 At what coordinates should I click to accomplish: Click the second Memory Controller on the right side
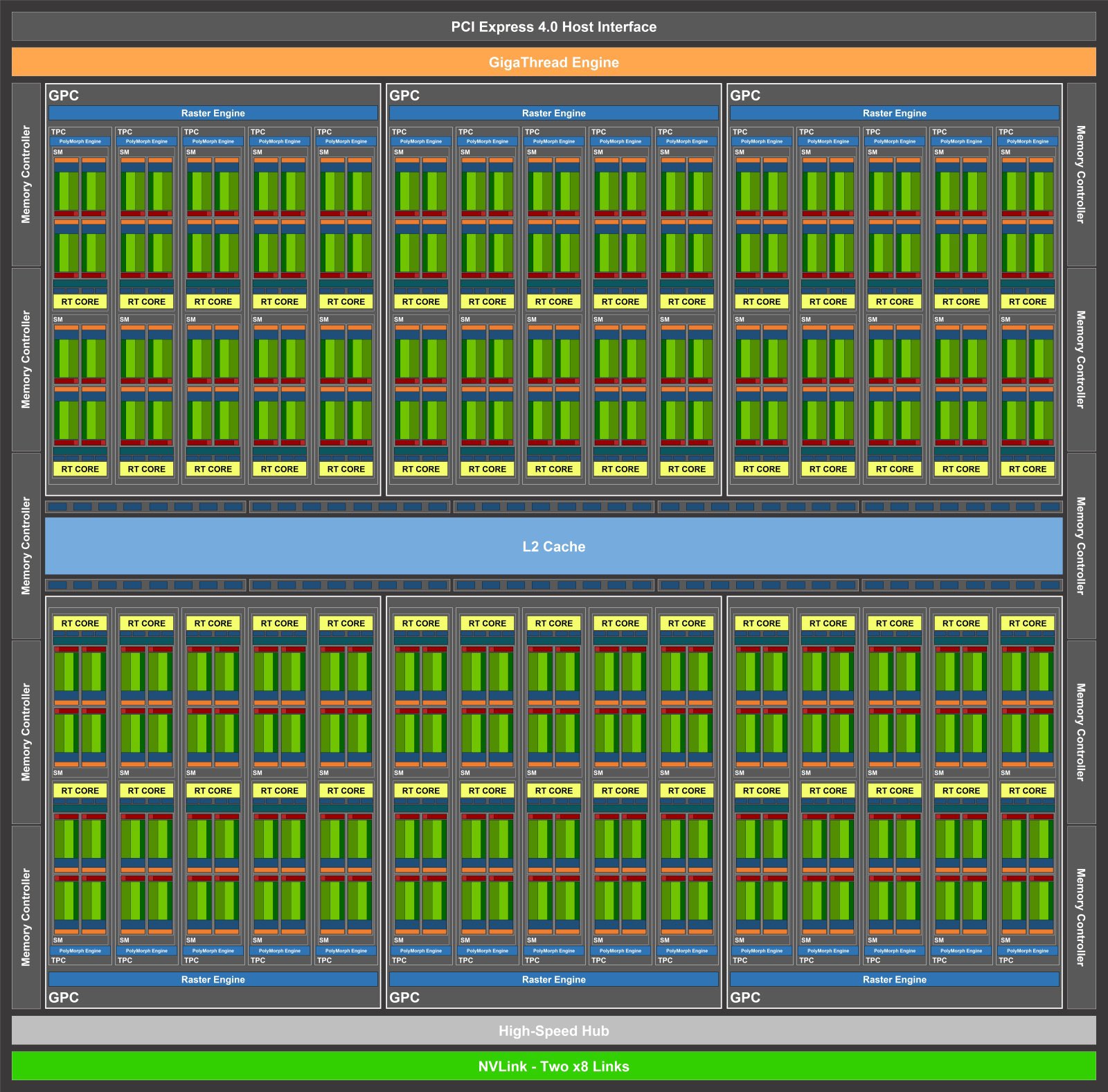click(x=1082, y=359)
